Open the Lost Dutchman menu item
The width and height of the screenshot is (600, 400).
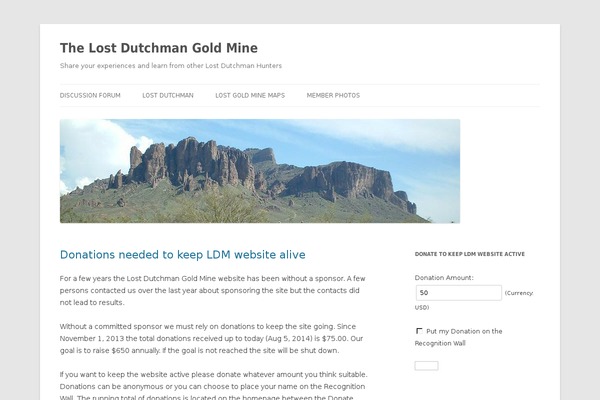[x=168, y=95]
